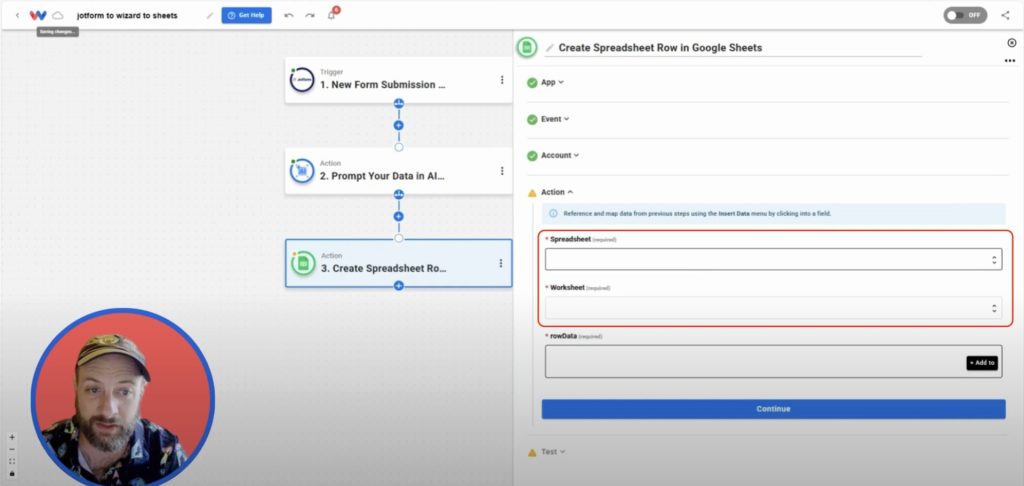This screenshot has width=1024, height=486.
Task: Zoom in on the canvas
Action: click(12, 438)
